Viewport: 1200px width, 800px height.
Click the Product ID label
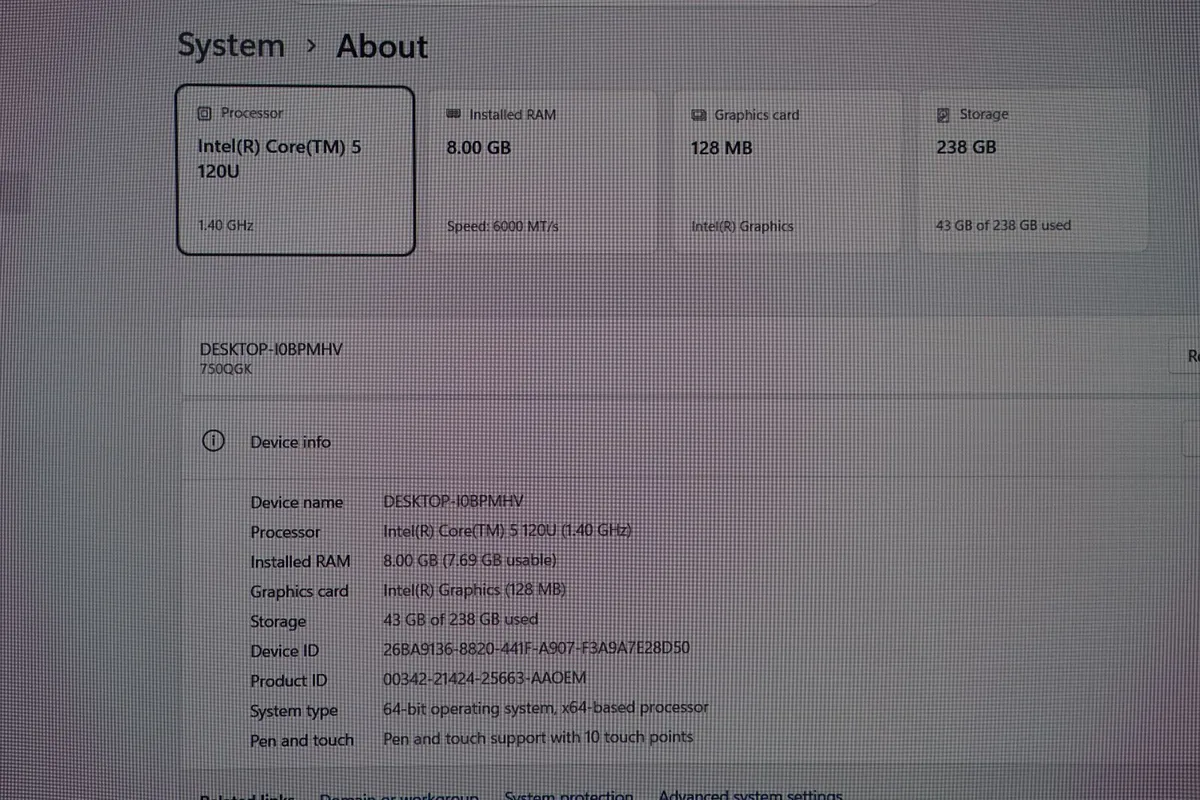point(288,681)
